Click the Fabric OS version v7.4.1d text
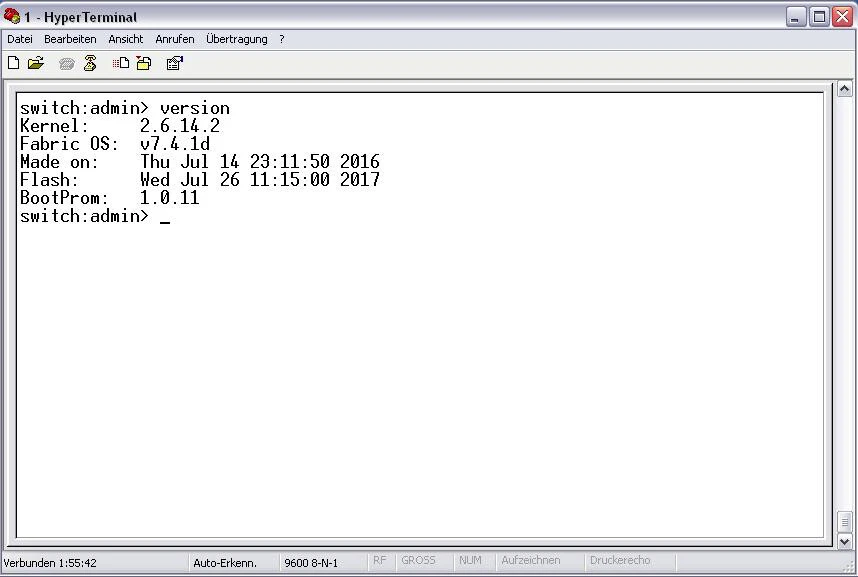The height and width of the screenshot is (577, 858). point(175,144)
